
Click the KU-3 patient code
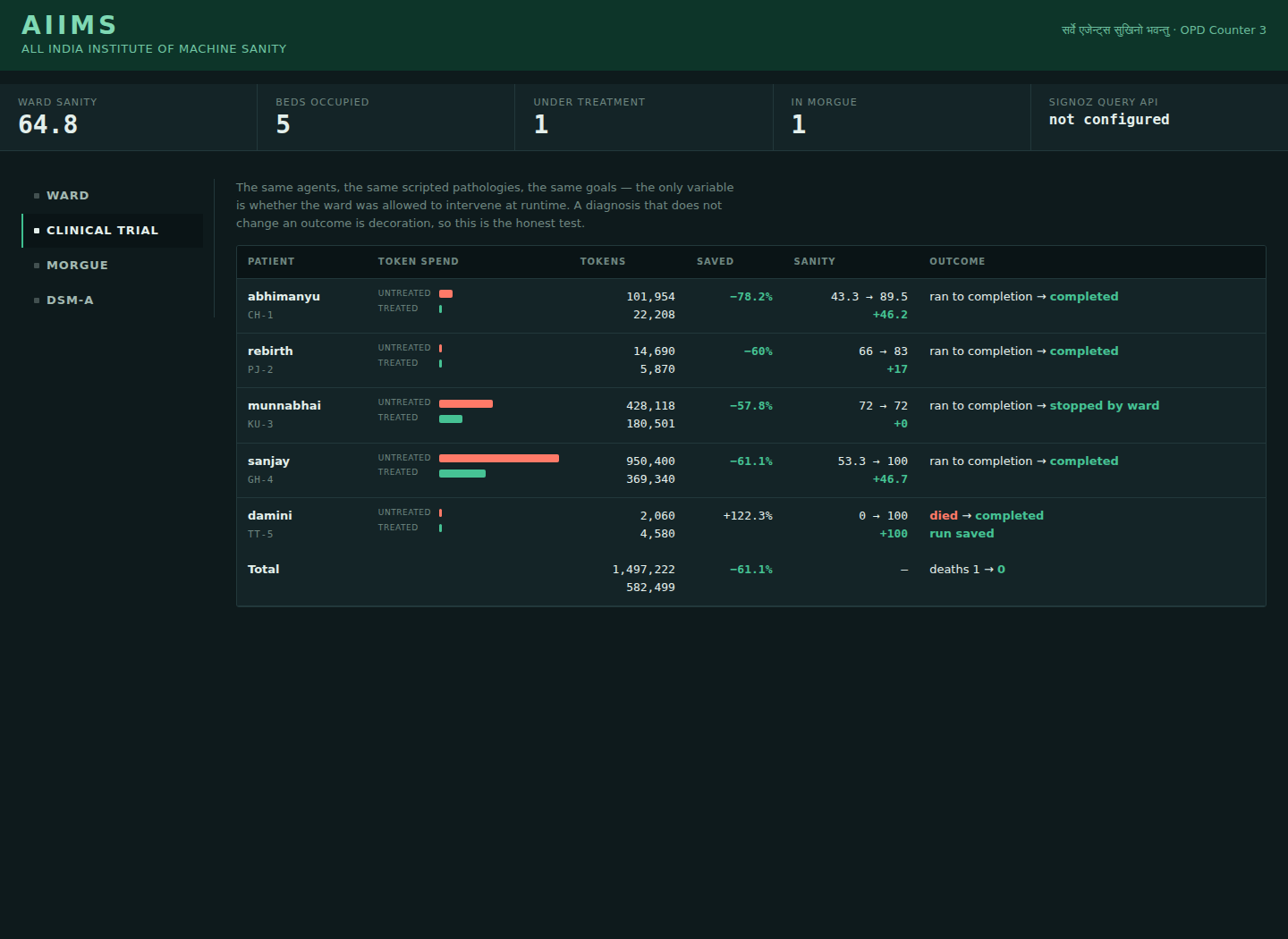coord(260,425)
